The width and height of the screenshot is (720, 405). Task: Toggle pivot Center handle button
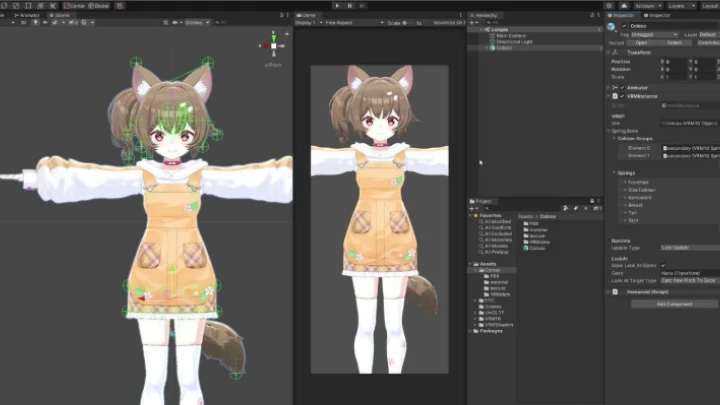74,6
